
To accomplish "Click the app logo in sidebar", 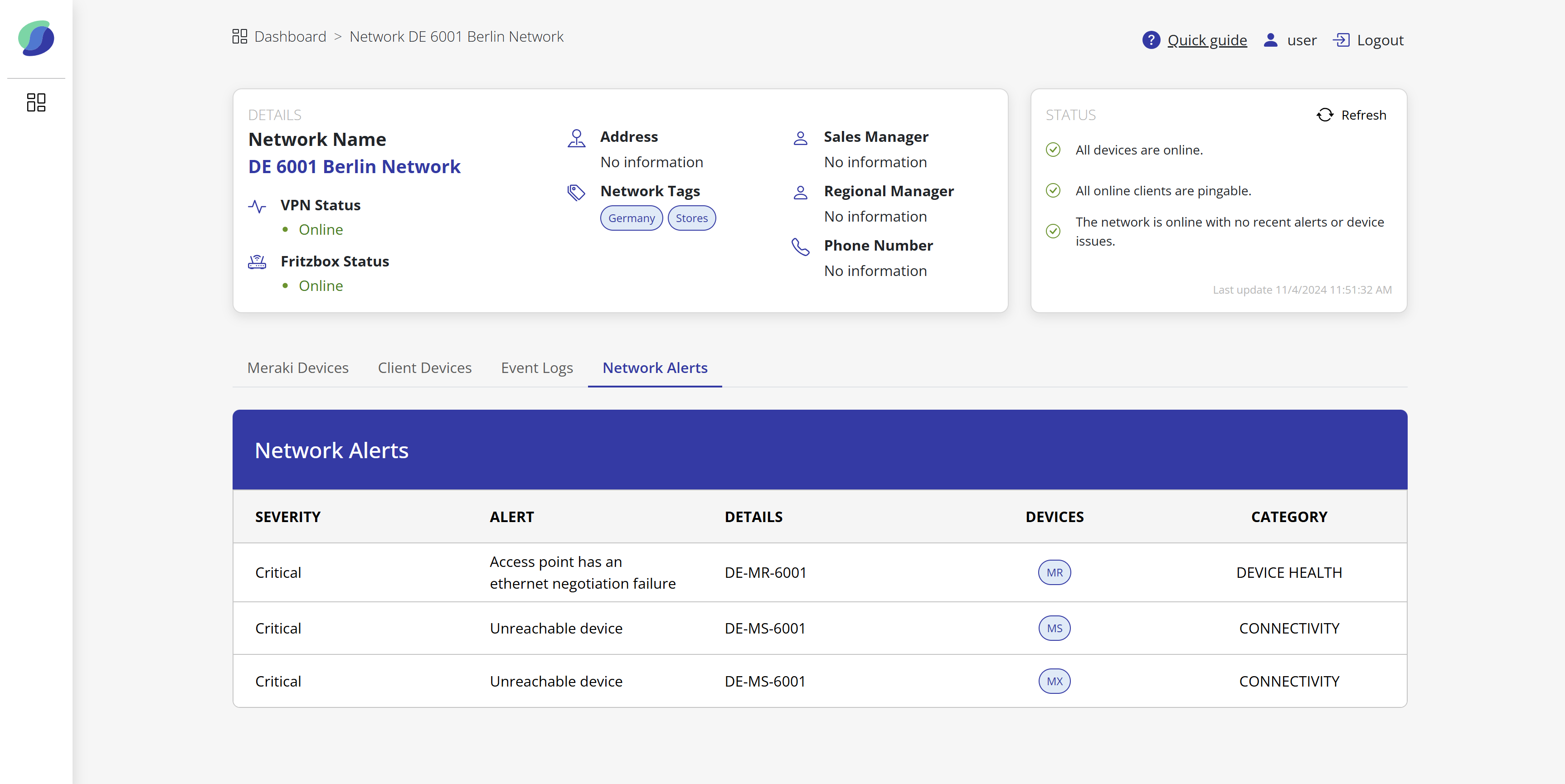I will [x=36, y=38].
